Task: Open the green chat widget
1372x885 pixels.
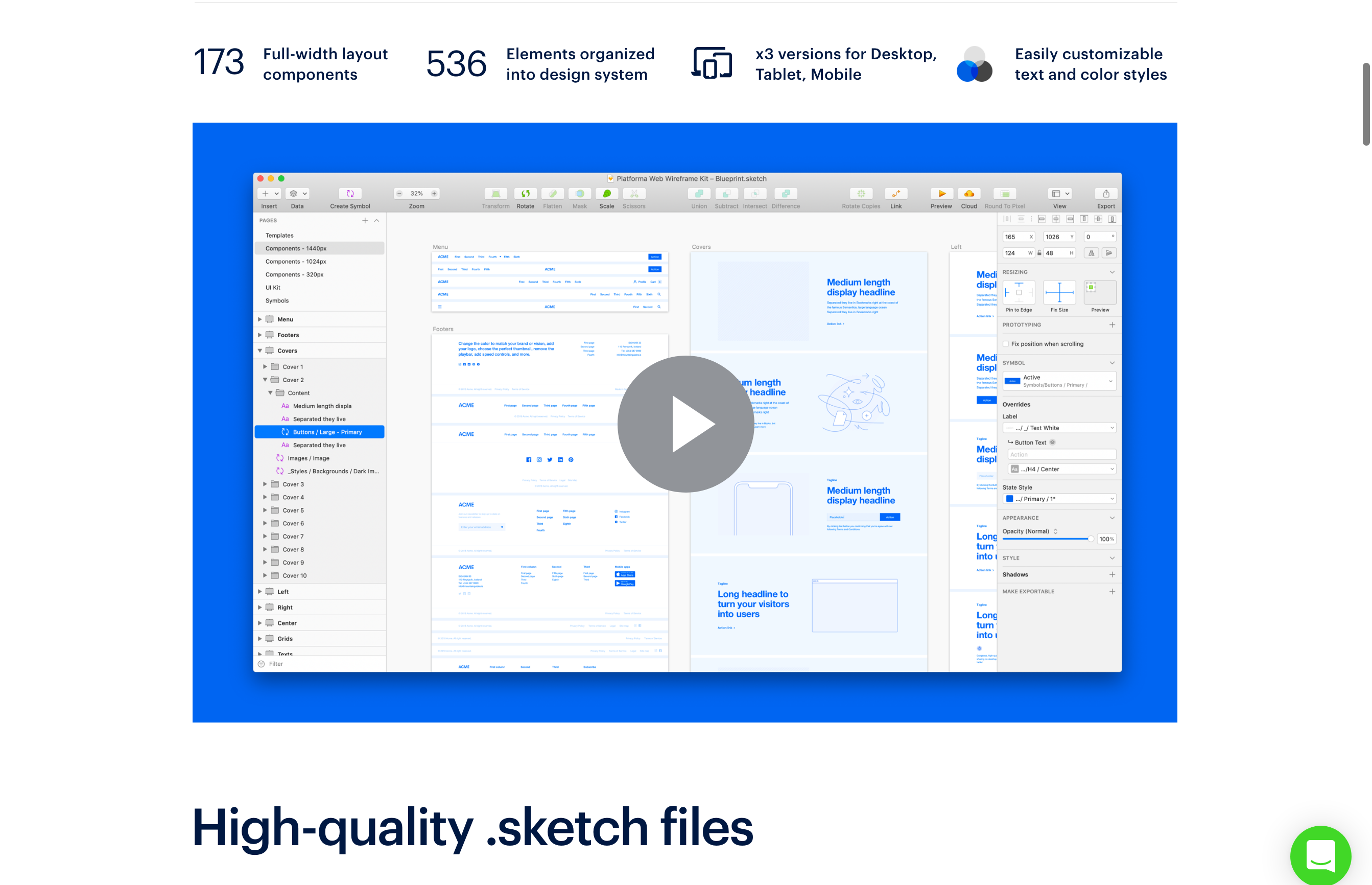Action: (1321, 856)
